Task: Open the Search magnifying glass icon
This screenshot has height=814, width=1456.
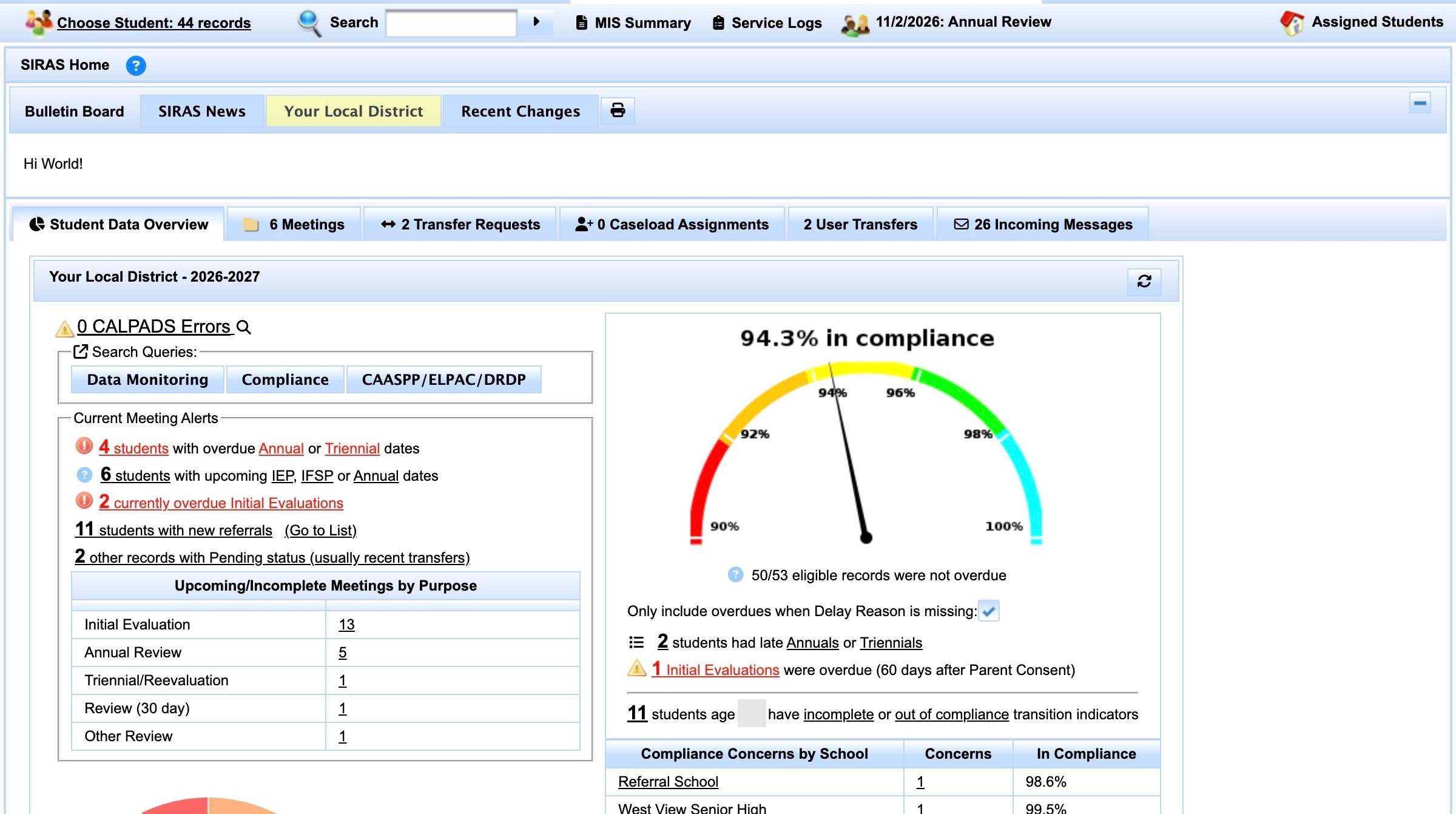Action: point(309,23)
